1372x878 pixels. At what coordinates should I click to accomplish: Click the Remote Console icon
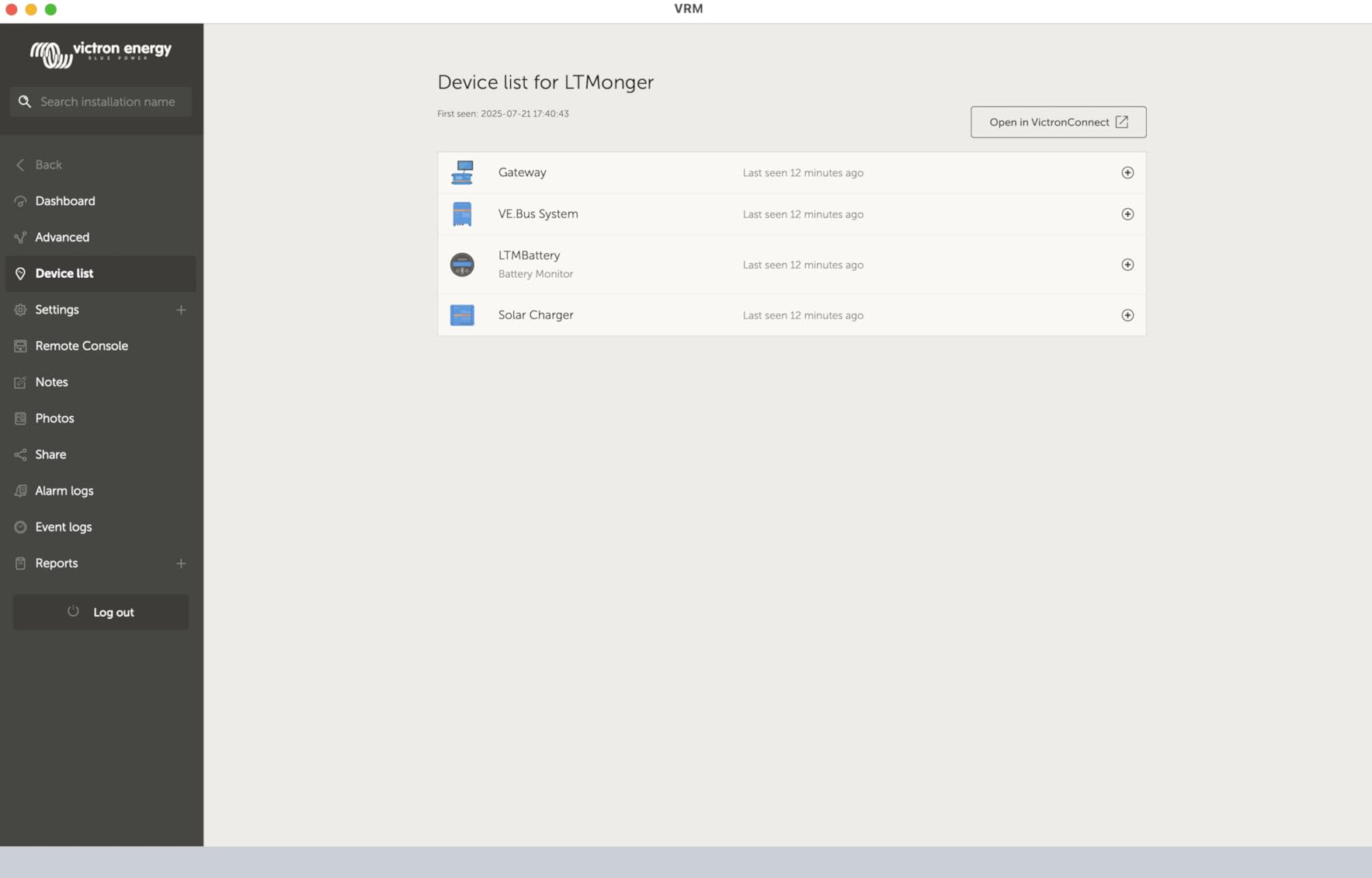[20, 346]
